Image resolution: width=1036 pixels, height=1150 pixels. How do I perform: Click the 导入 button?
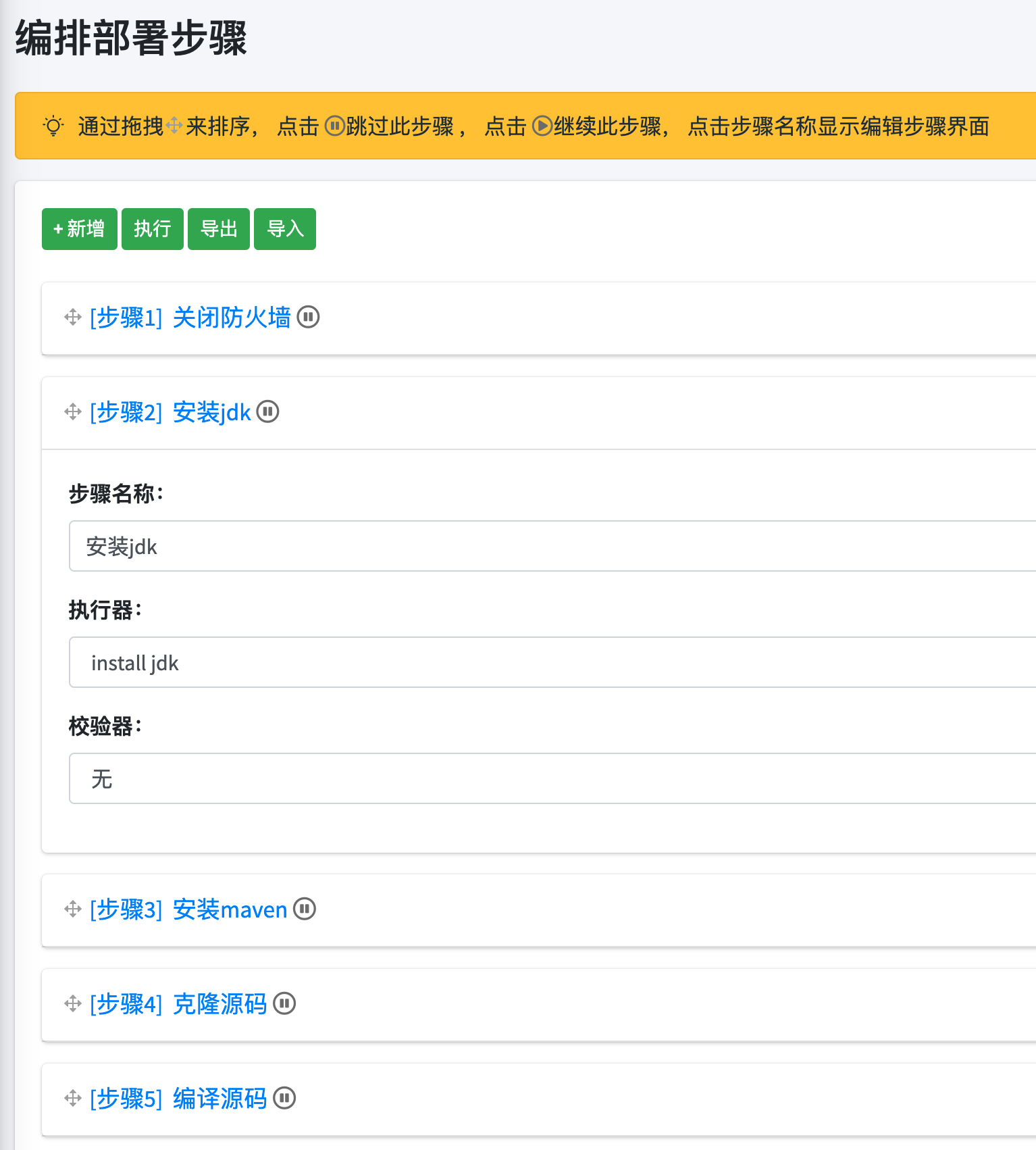click(285, 229)
